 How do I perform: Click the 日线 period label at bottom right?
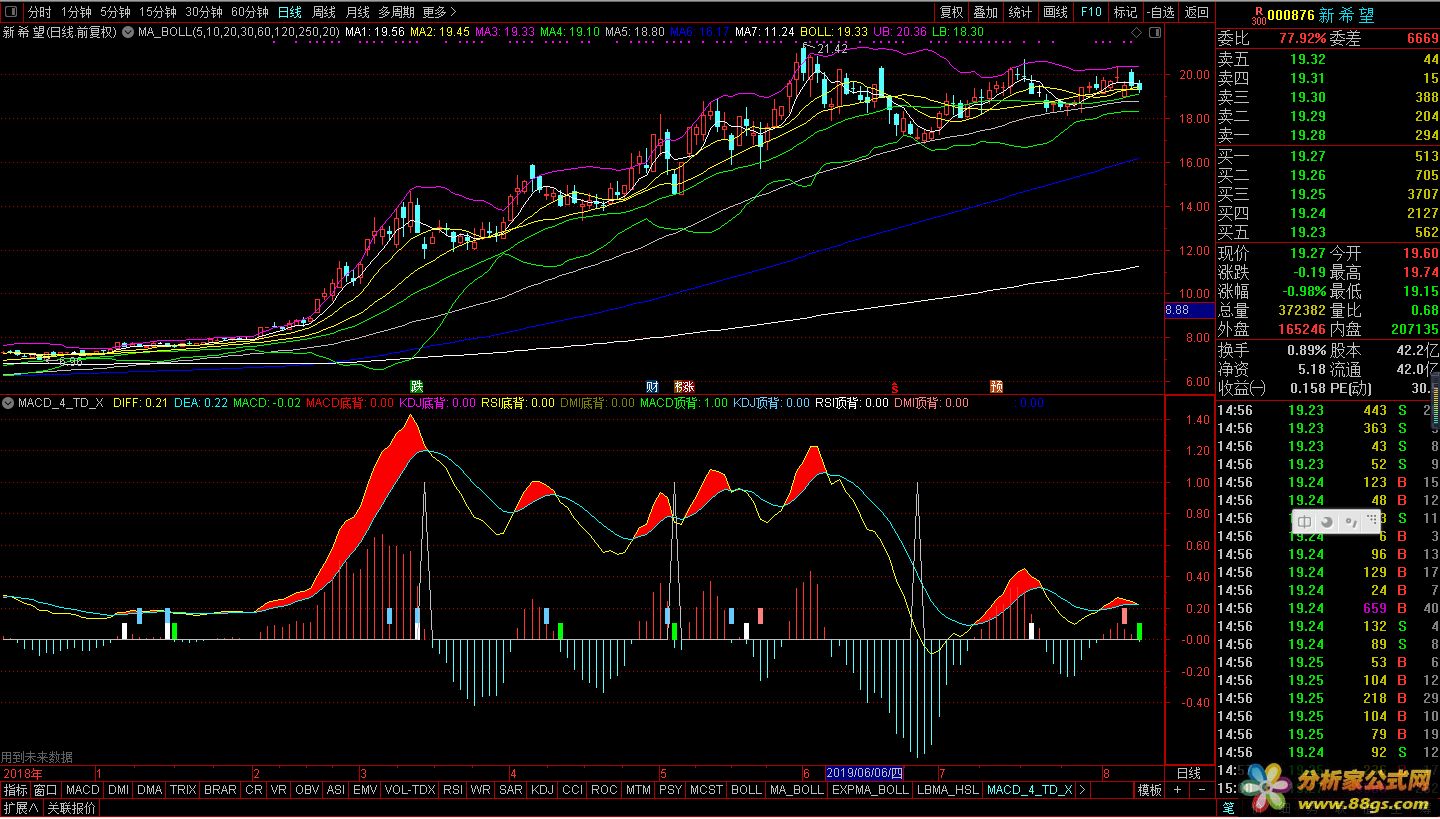1189,773
